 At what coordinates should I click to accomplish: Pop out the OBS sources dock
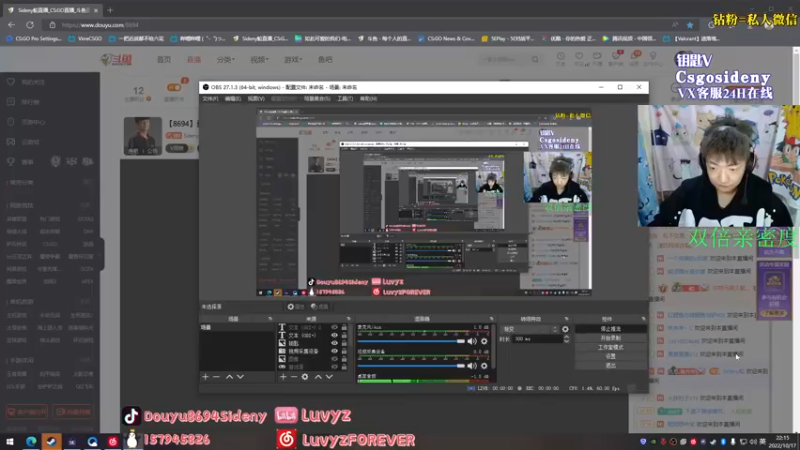coord(348,319)
